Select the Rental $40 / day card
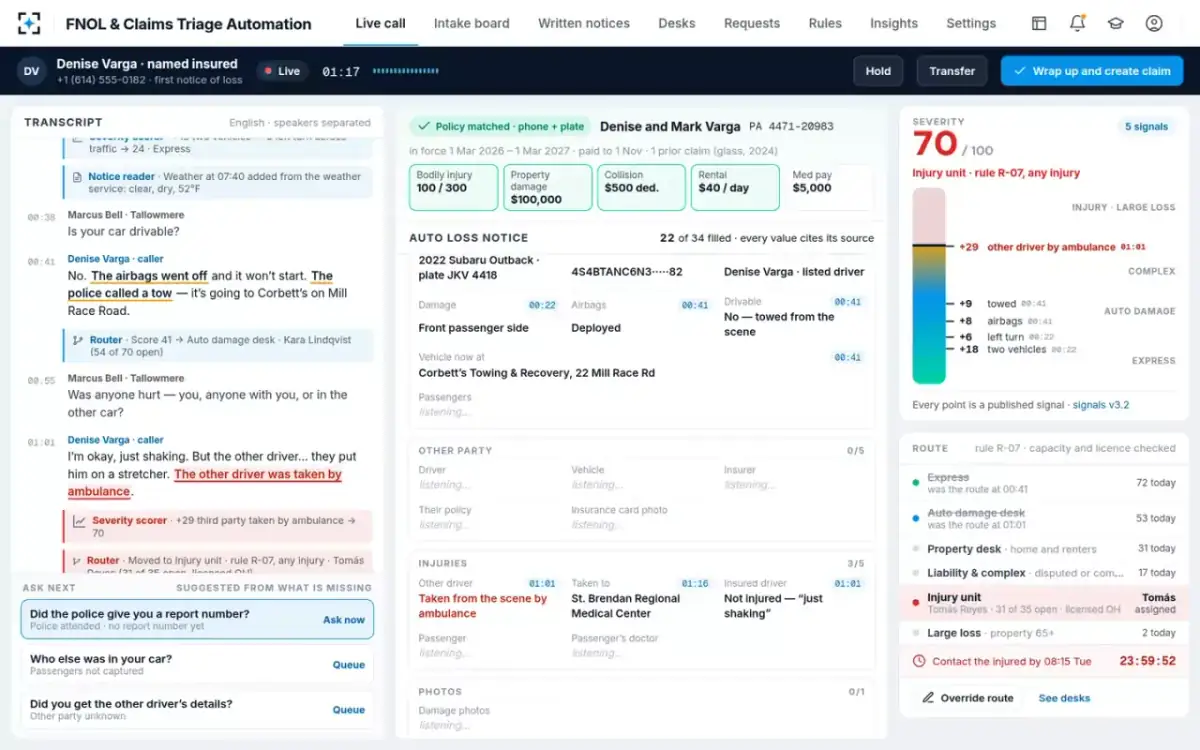 tap(735, 188)
